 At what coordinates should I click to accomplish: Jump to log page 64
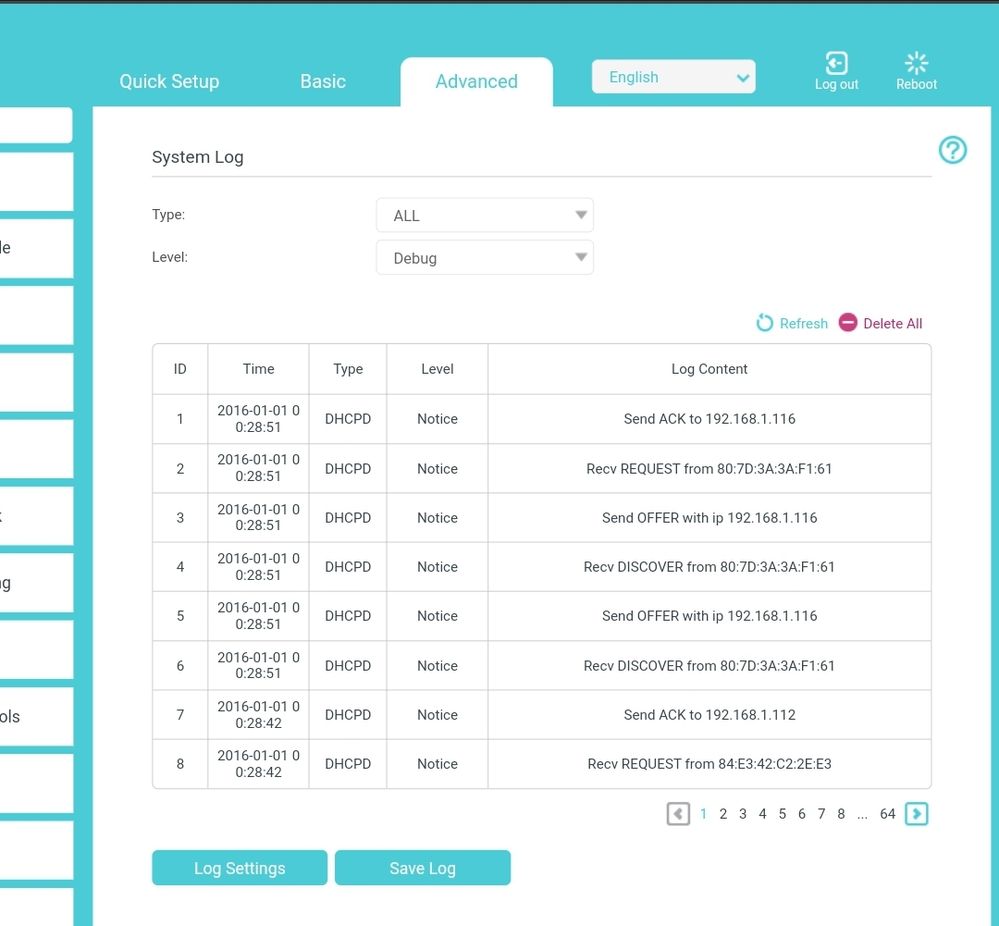887,814
